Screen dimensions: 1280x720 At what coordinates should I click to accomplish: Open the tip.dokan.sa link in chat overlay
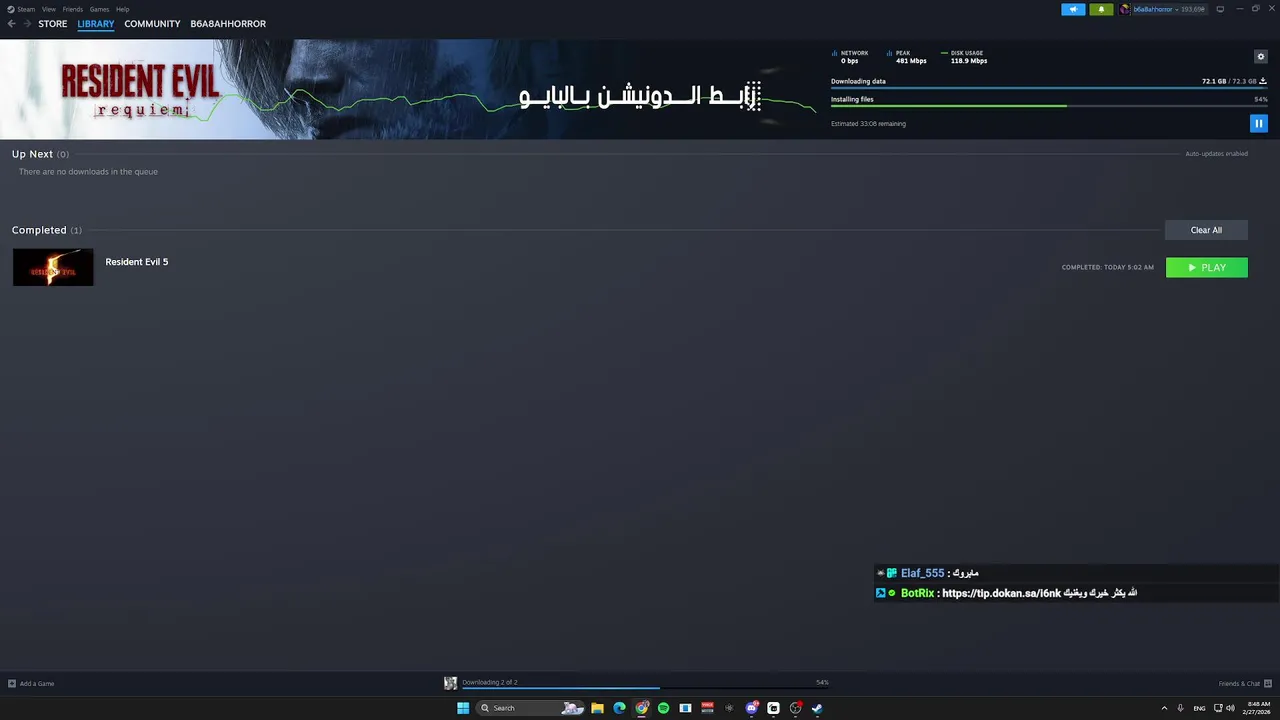(1001, 593)
